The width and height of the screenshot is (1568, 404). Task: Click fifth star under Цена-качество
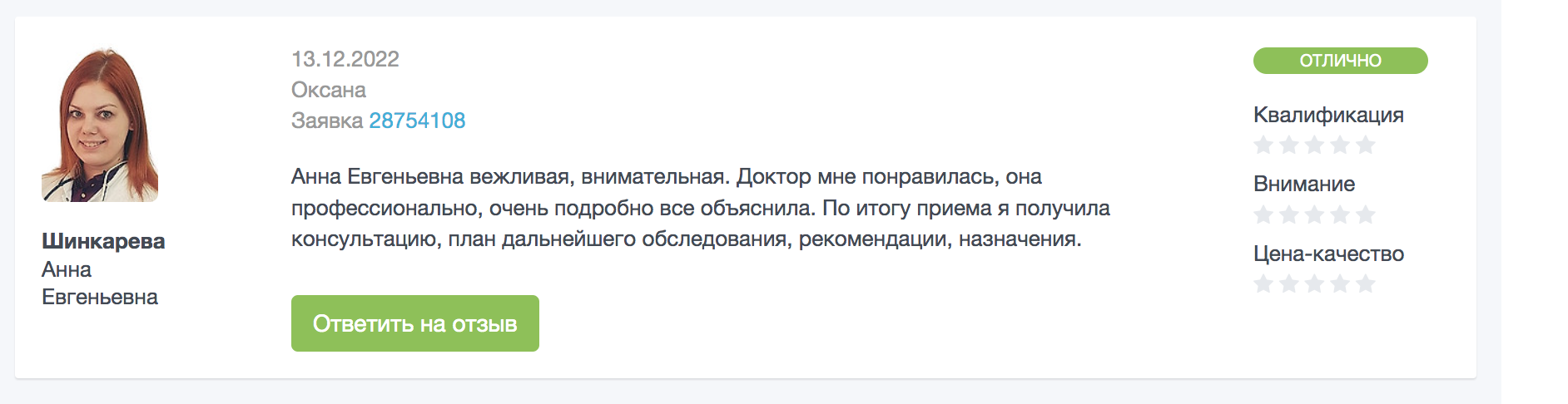[x=1366, y=284]
